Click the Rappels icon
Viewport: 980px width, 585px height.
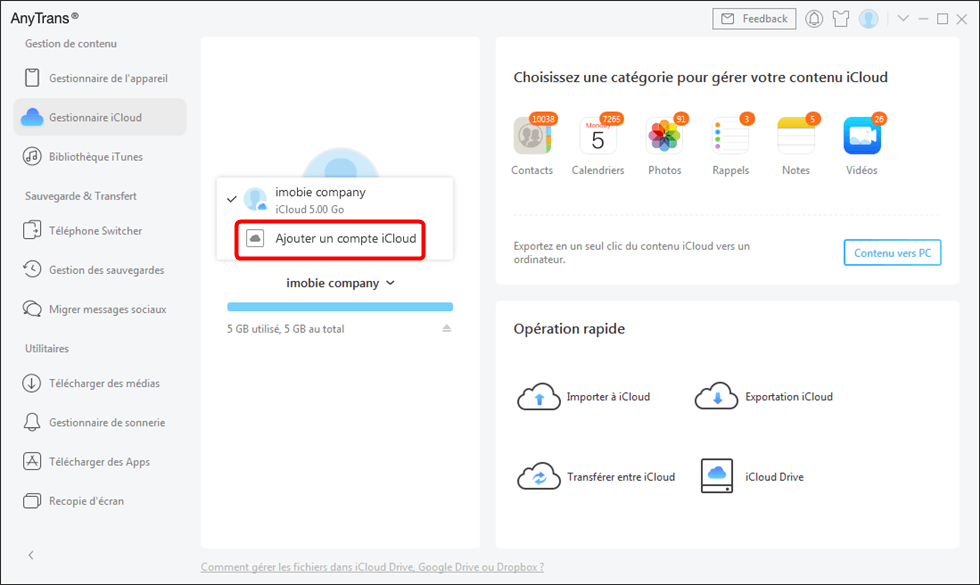730,136
